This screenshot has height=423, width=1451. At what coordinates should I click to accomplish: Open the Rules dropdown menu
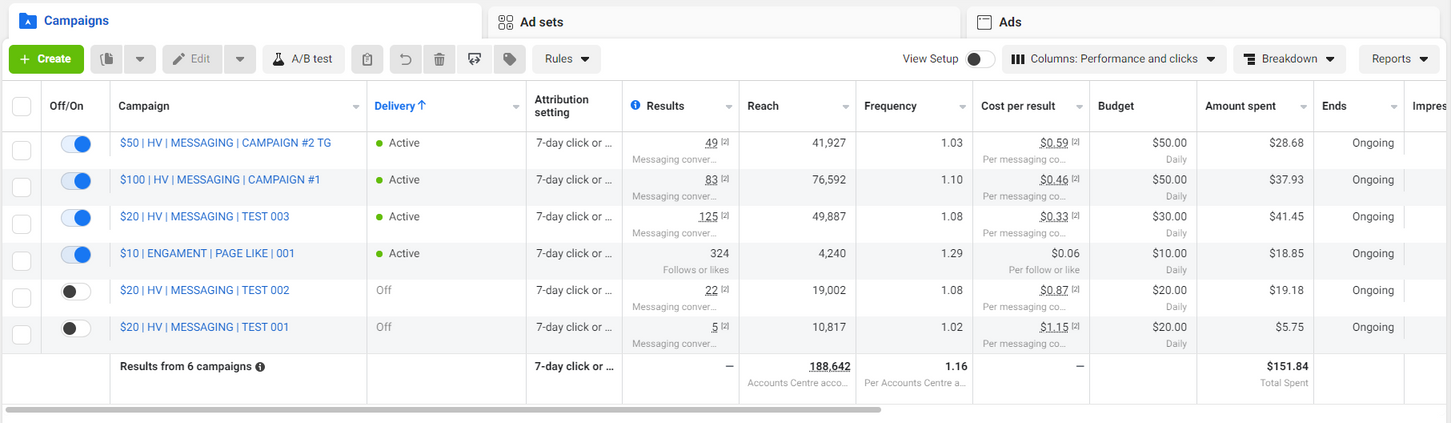click(x=566, y=59)
